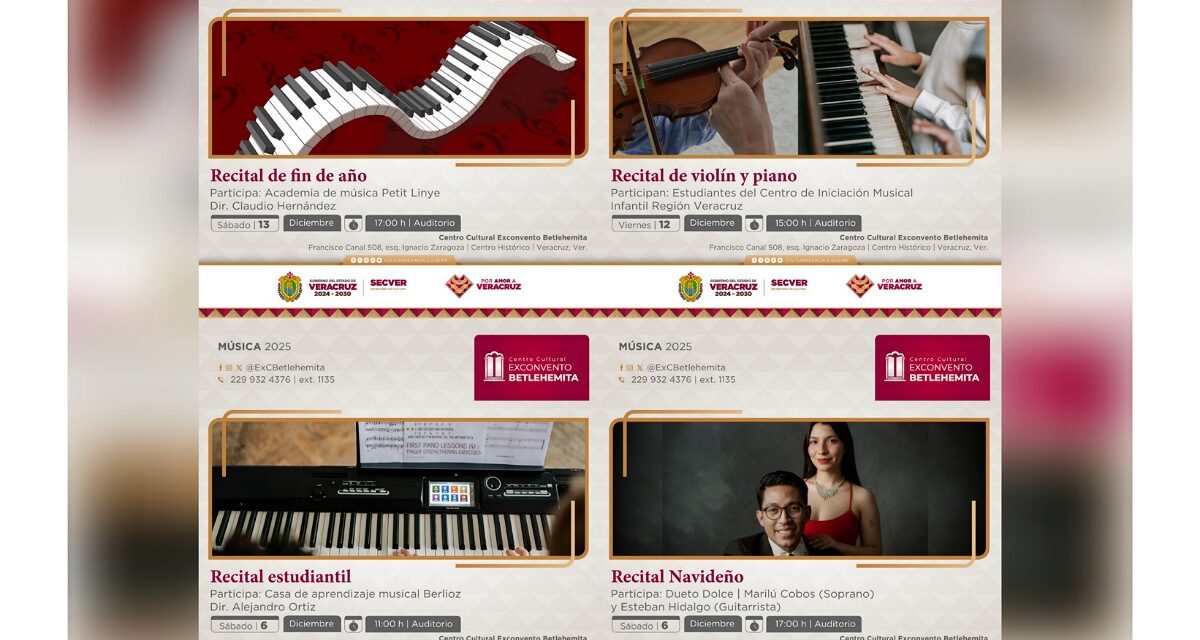
Task: Click the Recital Navideño heading
Action: (677, 576)
